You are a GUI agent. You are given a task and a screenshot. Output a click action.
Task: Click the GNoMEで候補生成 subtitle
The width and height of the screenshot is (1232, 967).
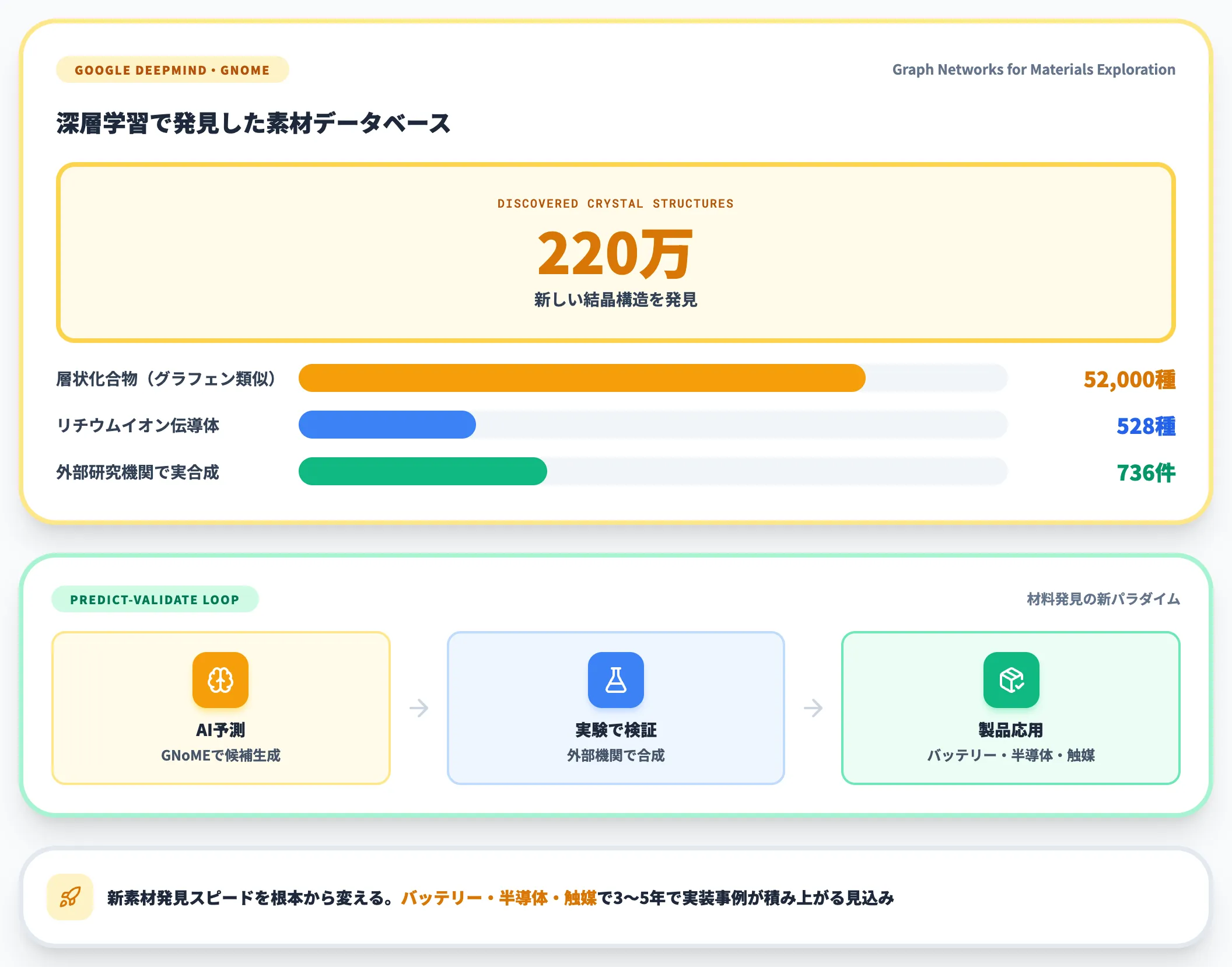(220, 755)
